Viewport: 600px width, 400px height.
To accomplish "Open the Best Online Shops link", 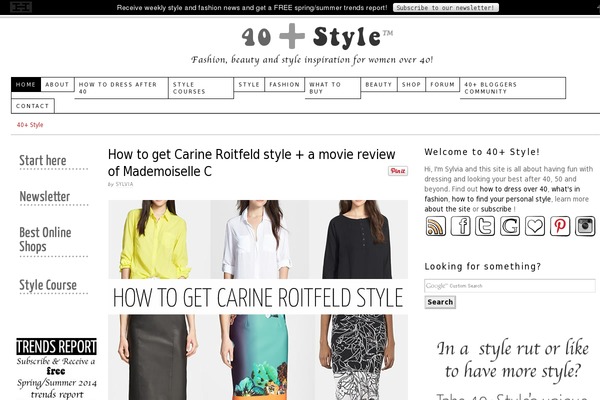I will click(45, 239).
